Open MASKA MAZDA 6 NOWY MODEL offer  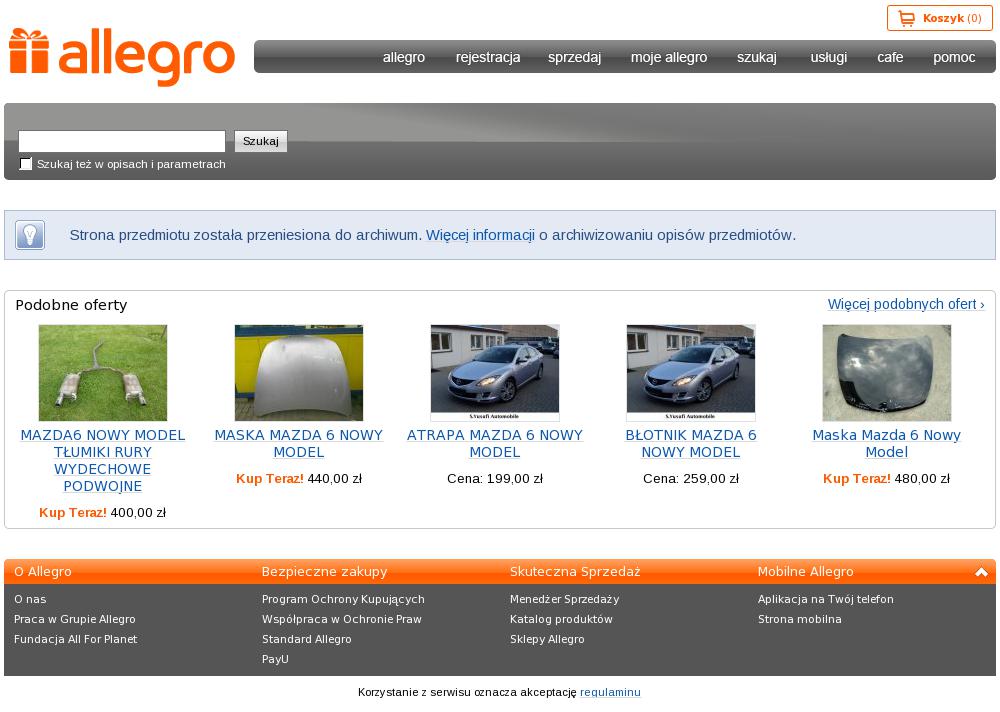pyautogui.click(x=298, y=443)
